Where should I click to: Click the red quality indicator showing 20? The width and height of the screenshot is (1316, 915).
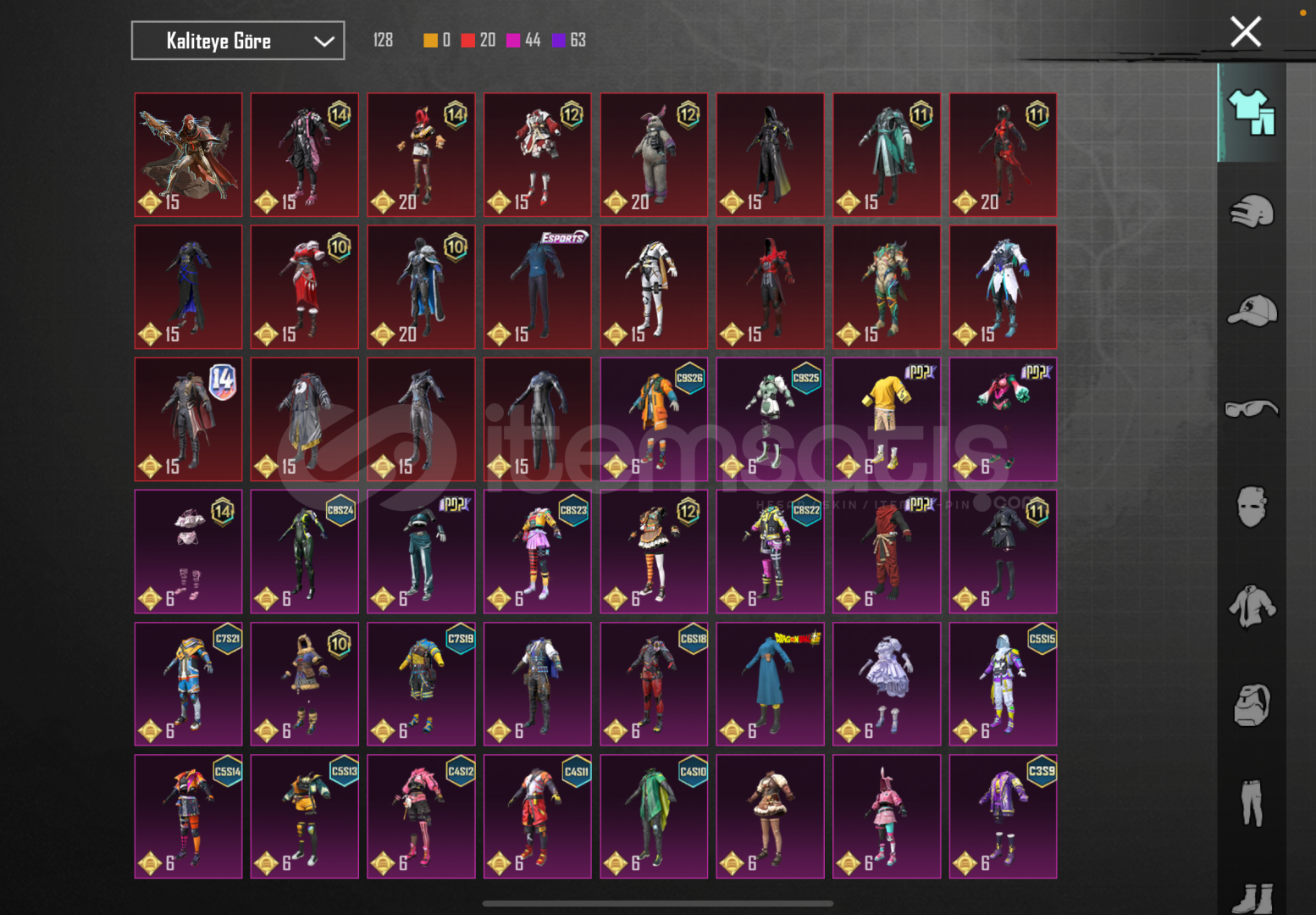(478, 40)
